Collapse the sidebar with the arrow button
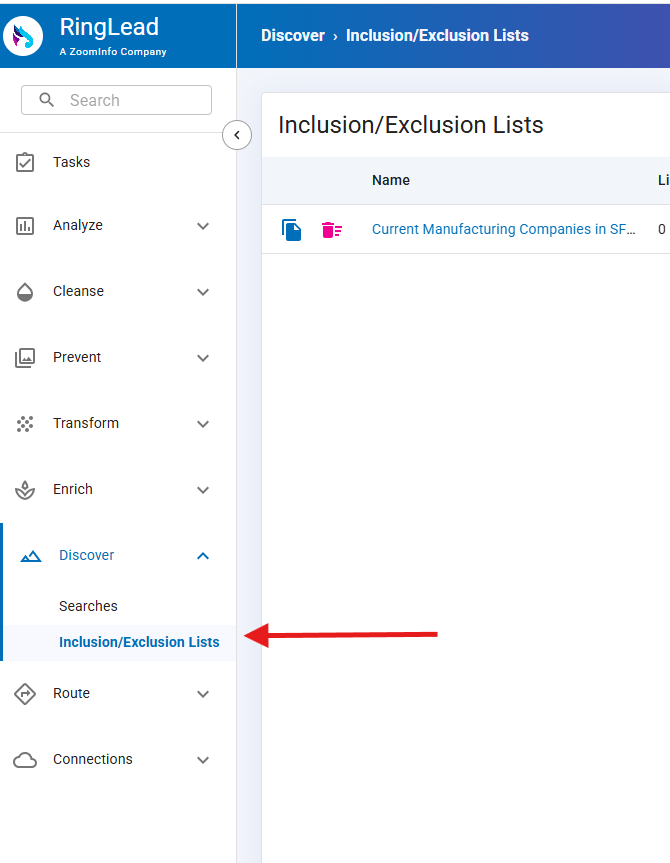Image resolution: width=670 pixels, height=863 pixels. tap(237, 134)
